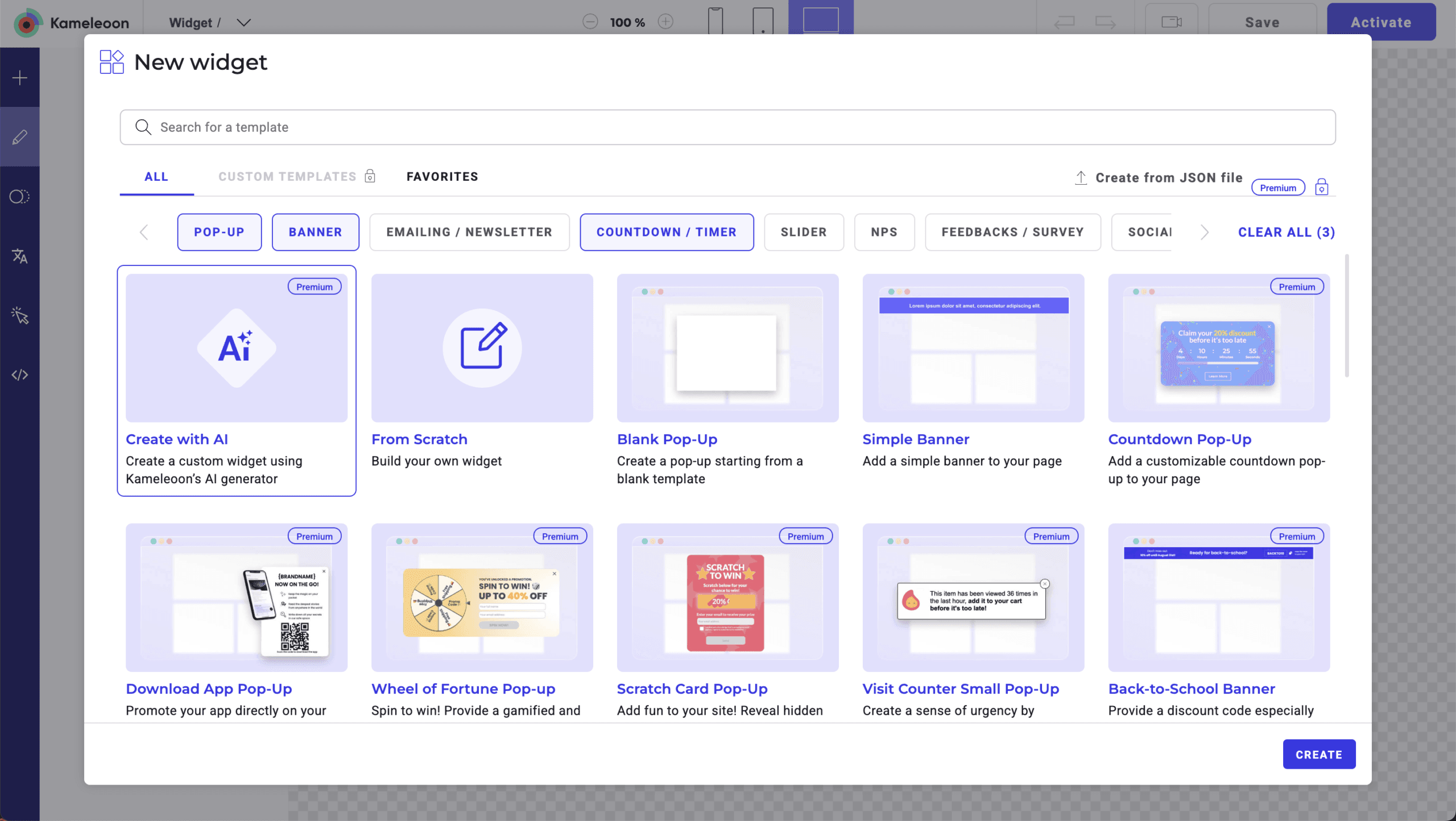Click the Search for a template field
This screenshot has height=821, width=1456.
[x=727, y=127]
